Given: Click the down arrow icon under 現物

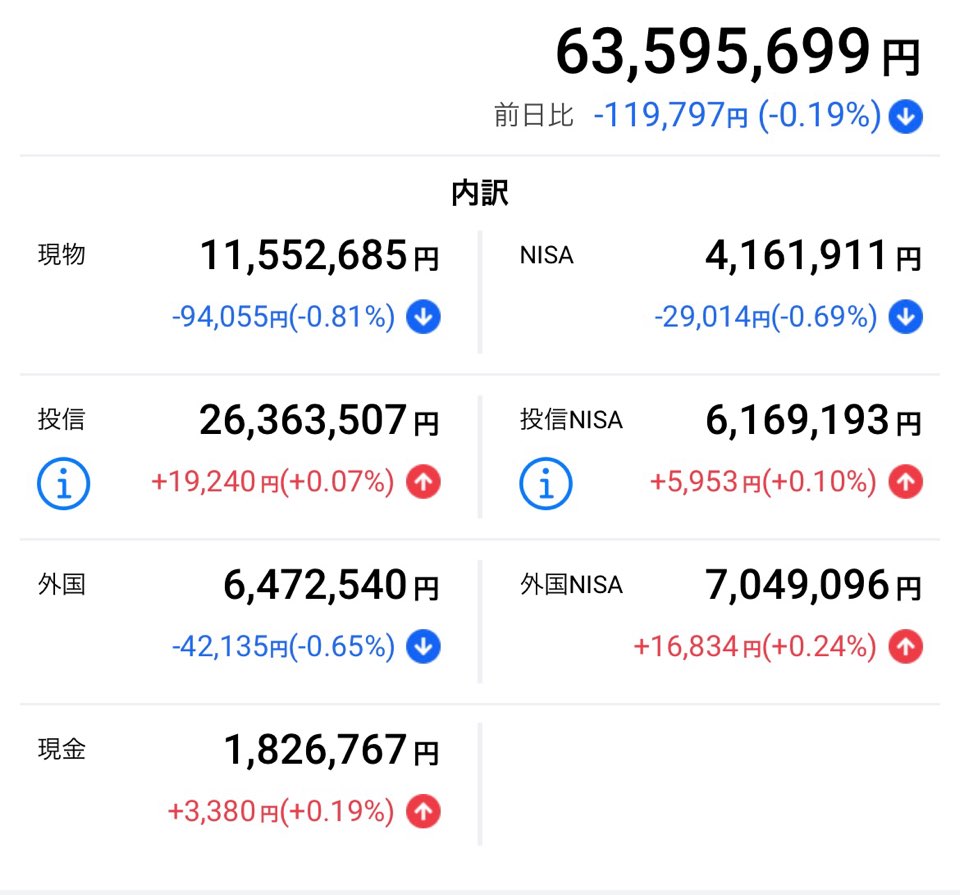Looking at the screenshot, I should pos(423,318).
